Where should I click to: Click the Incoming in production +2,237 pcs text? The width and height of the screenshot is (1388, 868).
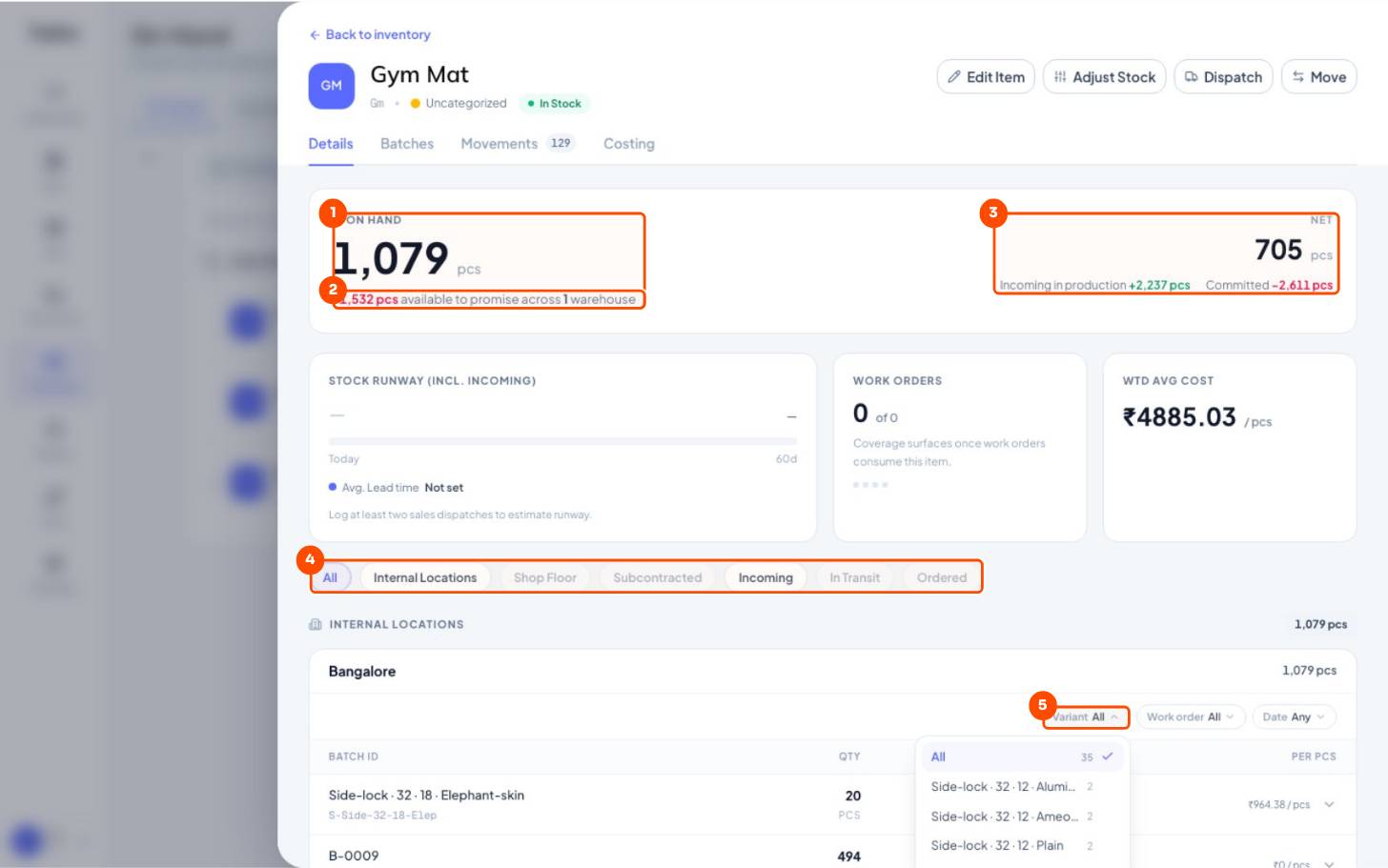[x=1094, y=285]
